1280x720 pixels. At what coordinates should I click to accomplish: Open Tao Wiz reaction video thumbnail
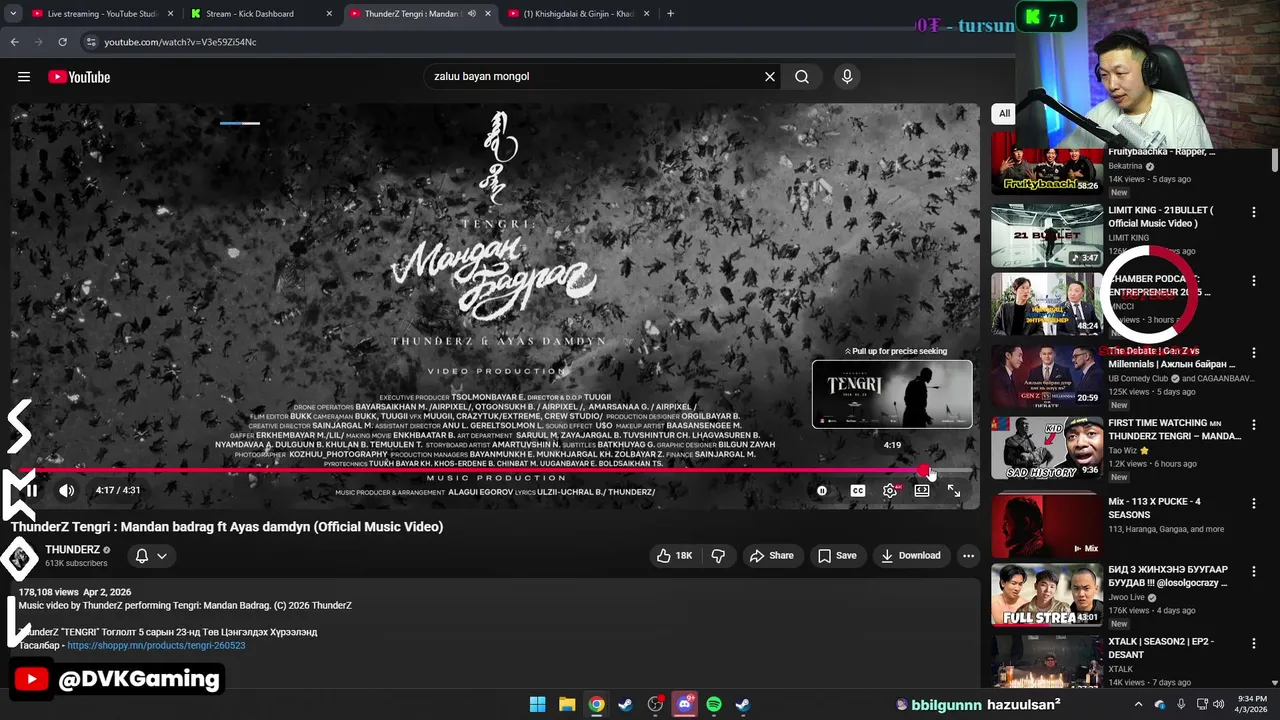[1047, 447]
